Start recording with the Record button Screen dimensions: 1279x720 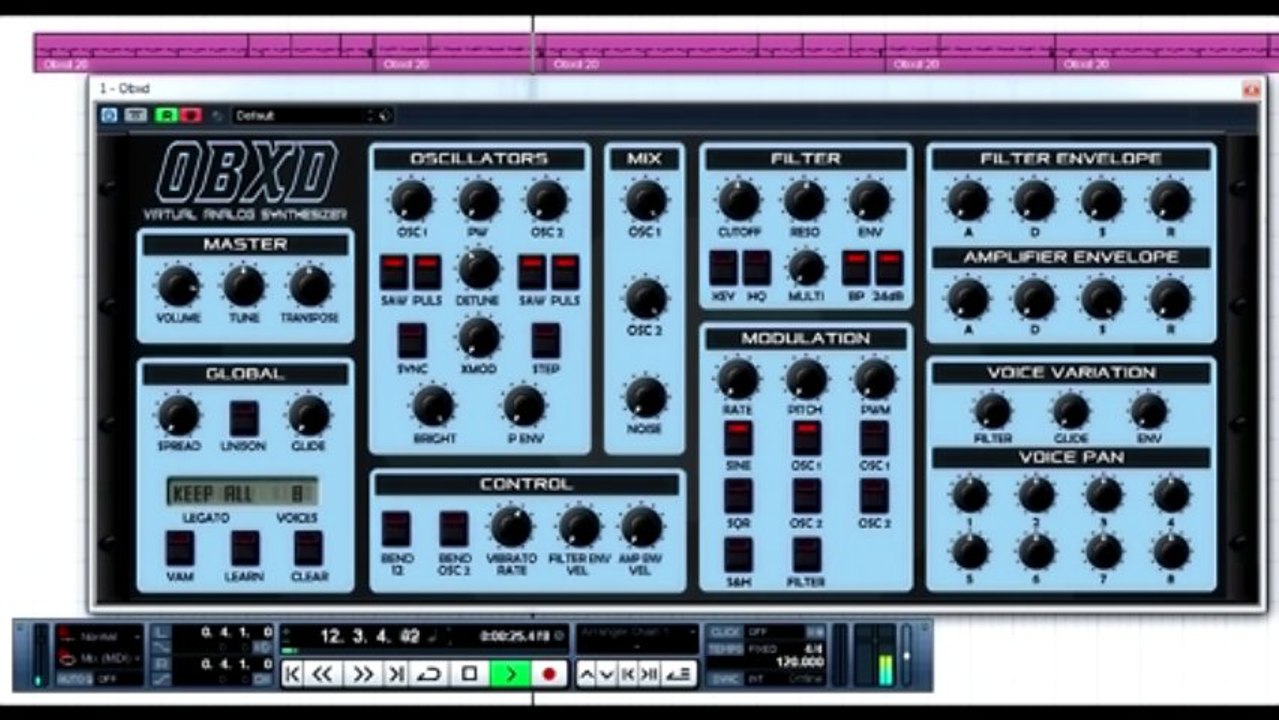[548, 674]
